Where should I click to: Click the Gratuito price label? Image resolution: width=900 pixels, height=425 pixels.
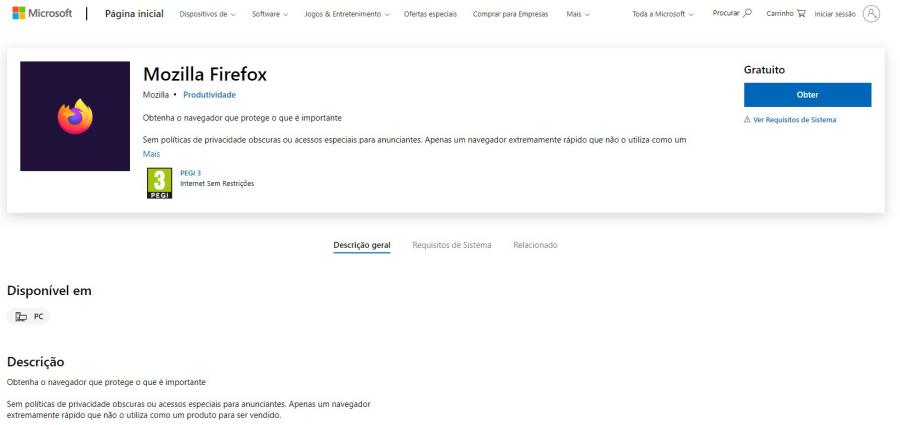pos(764,70)
